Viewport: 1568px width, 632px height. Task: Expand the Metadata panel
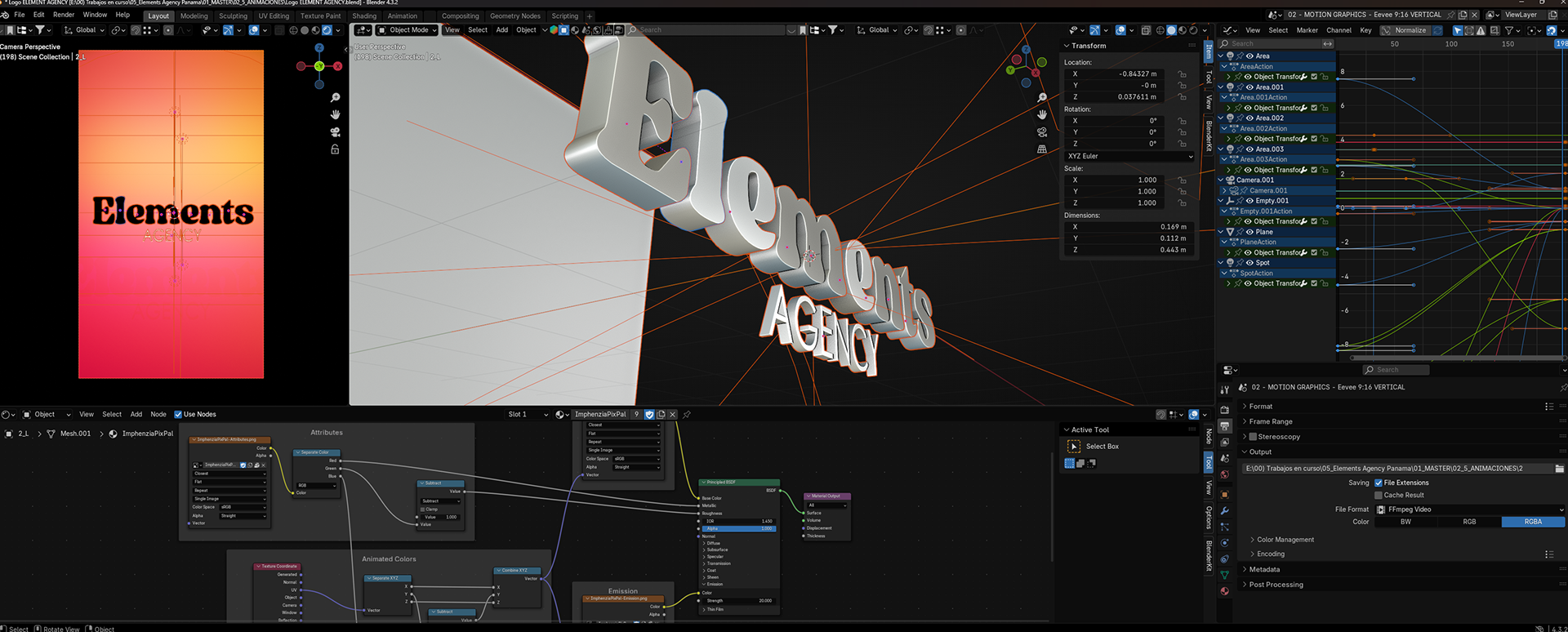(1263, 570)
